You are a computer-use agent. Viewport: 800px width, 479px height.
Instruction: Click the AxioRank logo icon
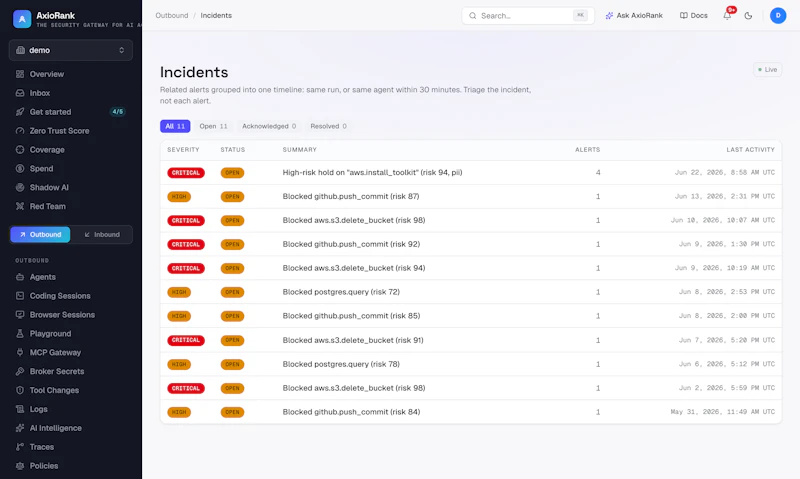[x=22, y=19]
